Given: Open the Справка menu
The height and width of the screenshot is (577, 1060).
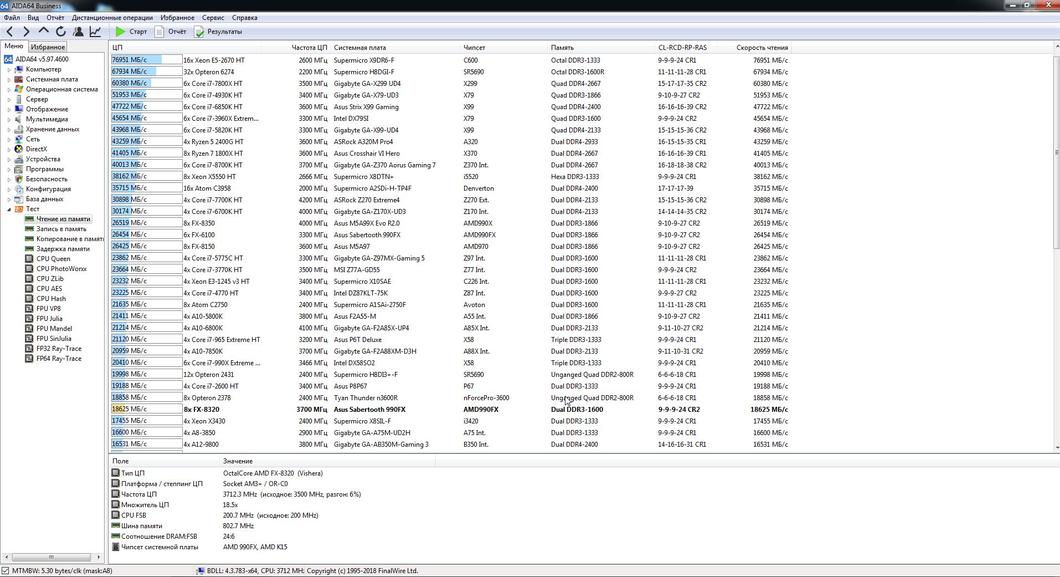Looking at the screenshot, I should click(x=244, y=18).
